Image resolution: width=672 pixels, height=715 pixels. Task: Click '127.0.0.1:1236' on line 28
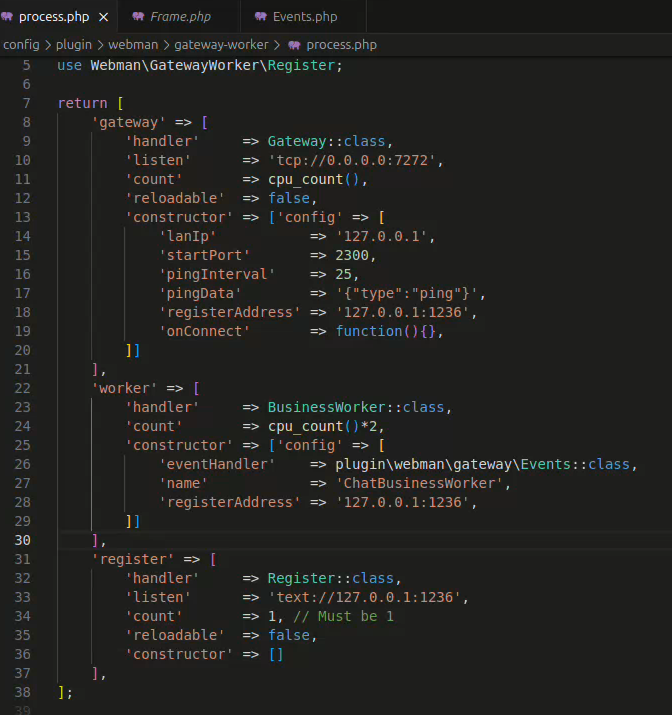(x=402, y=503)
